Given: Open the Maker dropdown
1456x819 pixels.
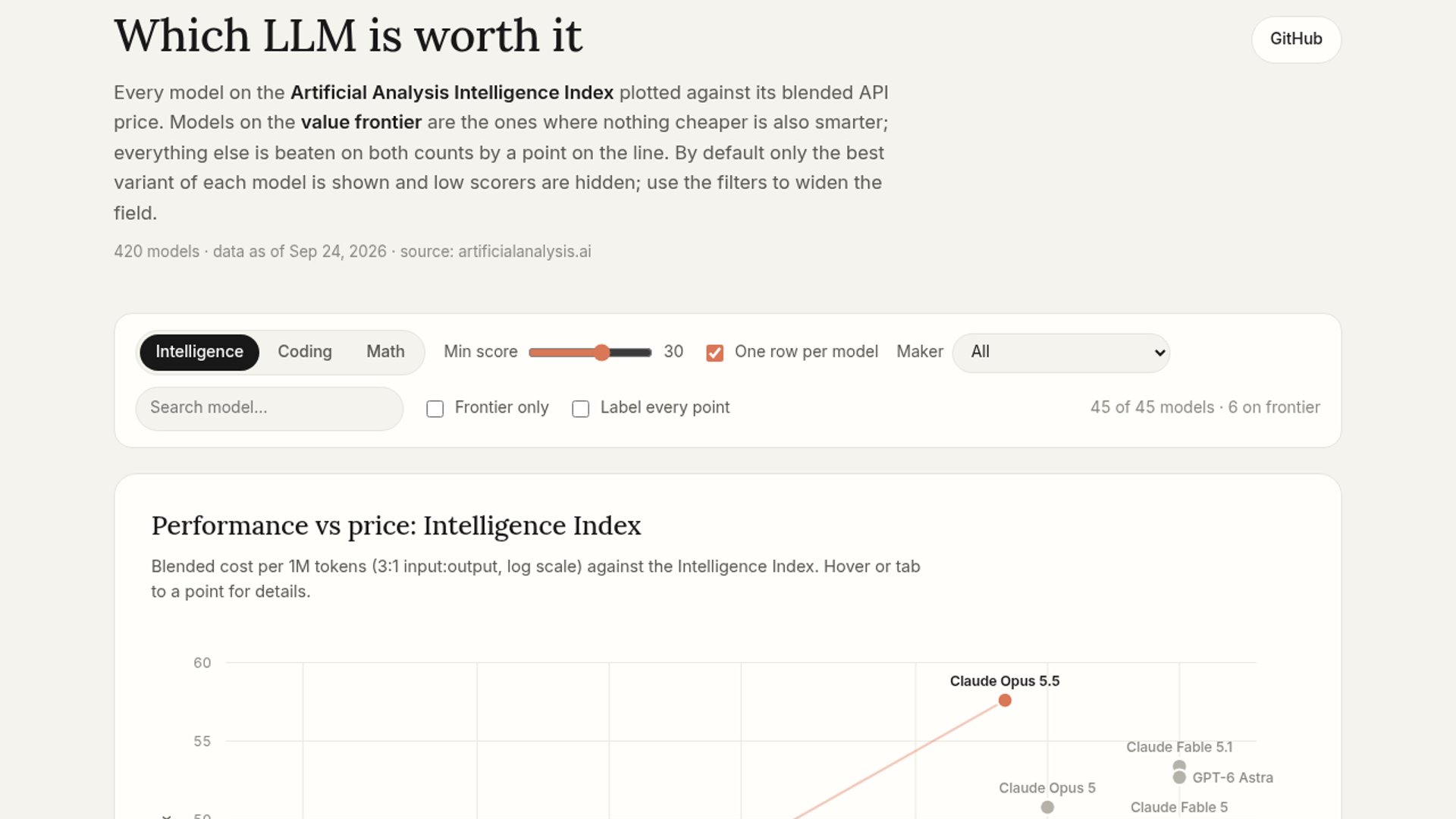Looking at the screenshot, I should click(1061, 353).
